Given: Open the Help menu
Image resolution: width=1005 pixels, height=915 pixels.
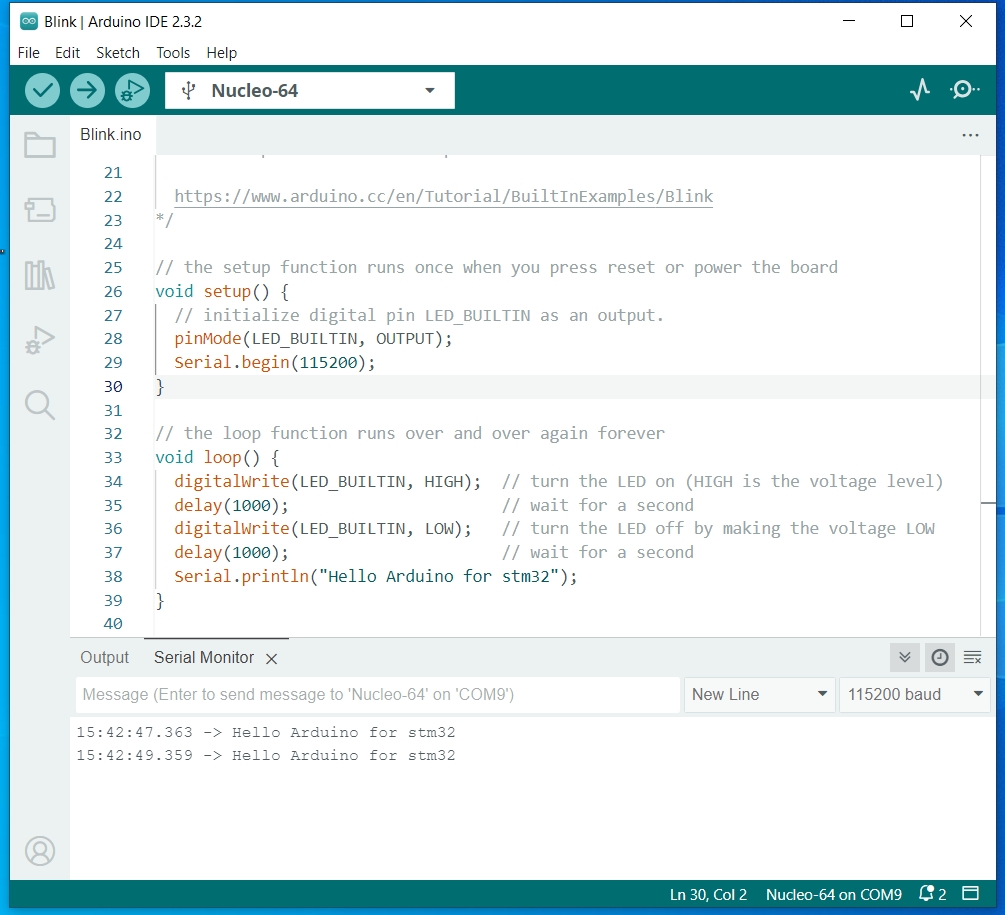Looking at the screenshot, I should click(x=222, y=53).
